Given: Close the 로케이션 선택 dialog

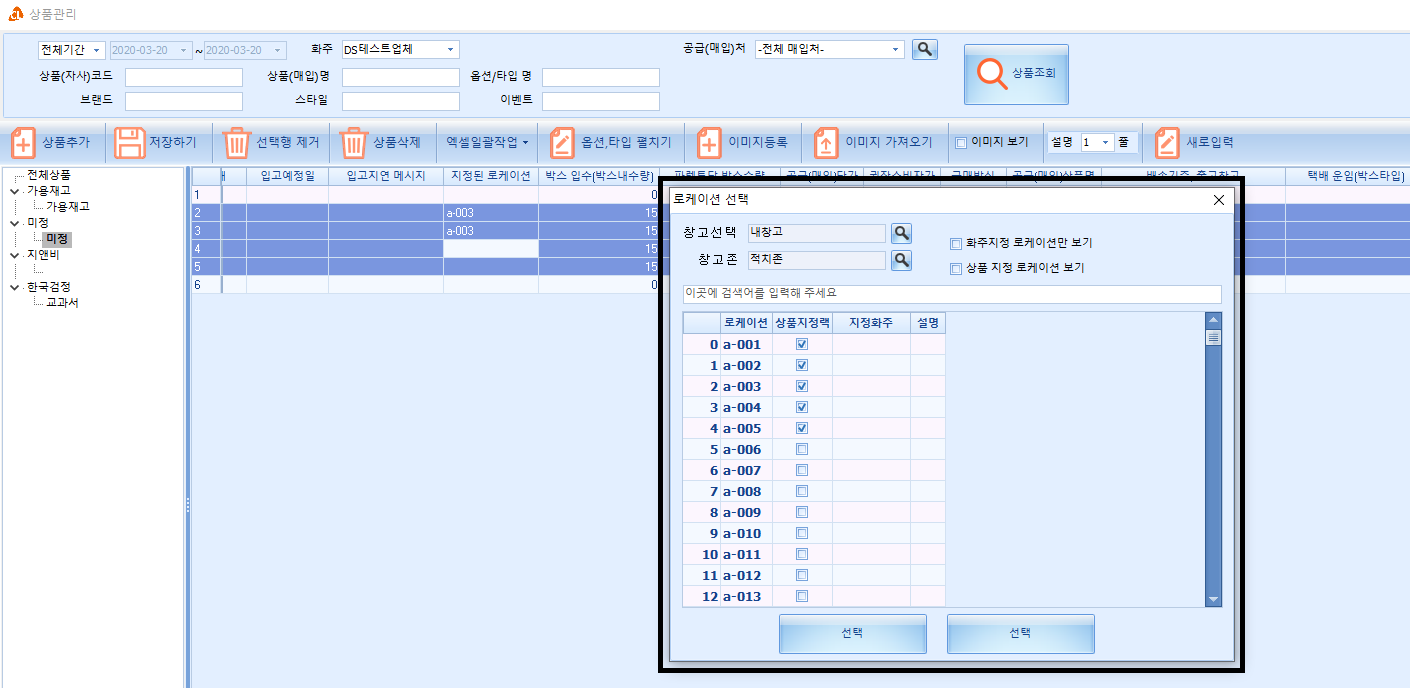Looking at the screenshot, I should coord(1218,200).
